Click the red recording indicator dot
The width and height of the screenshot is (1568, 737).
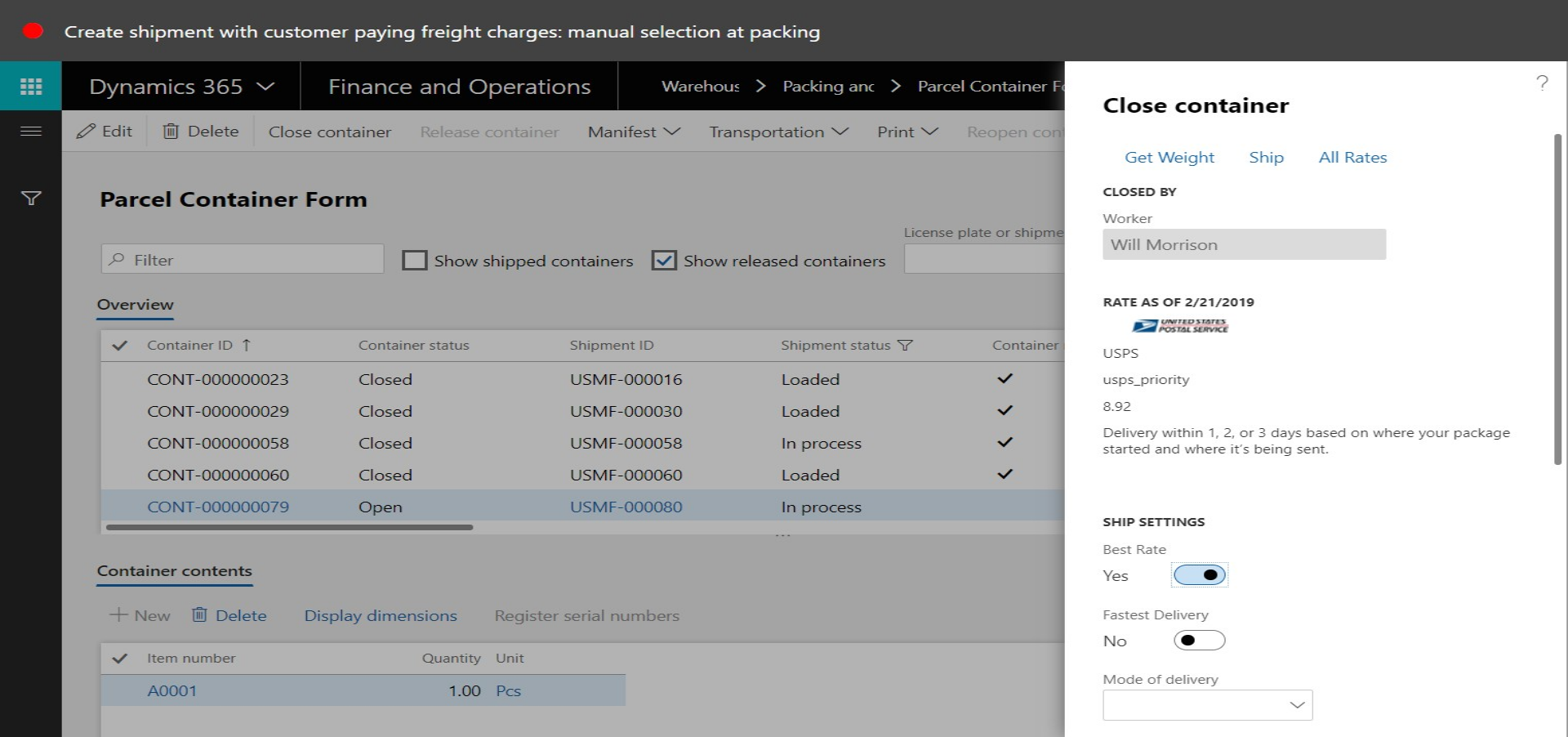tap(33, 31)
